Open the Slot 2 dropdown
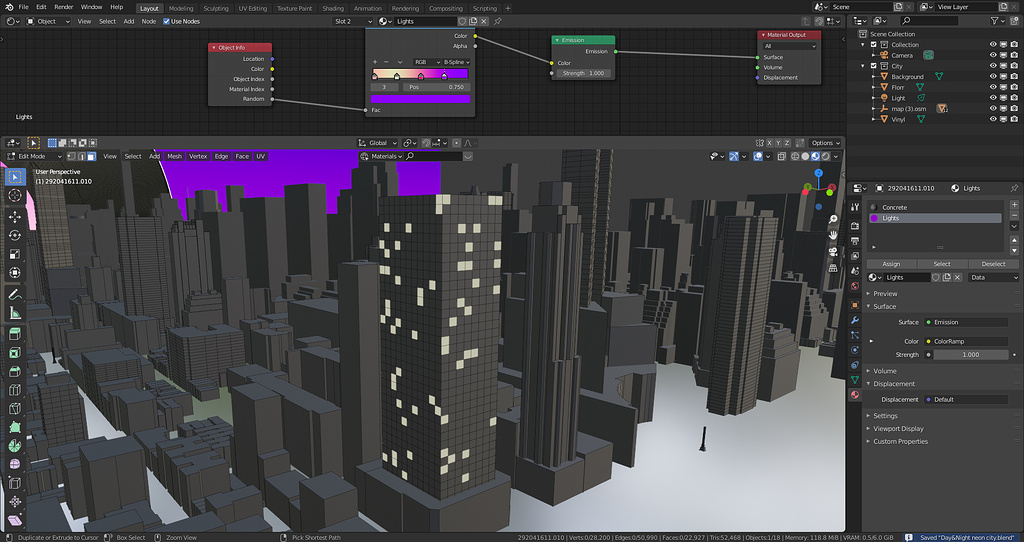Viewport: 1024px width, 542px height. click(353, 21)
